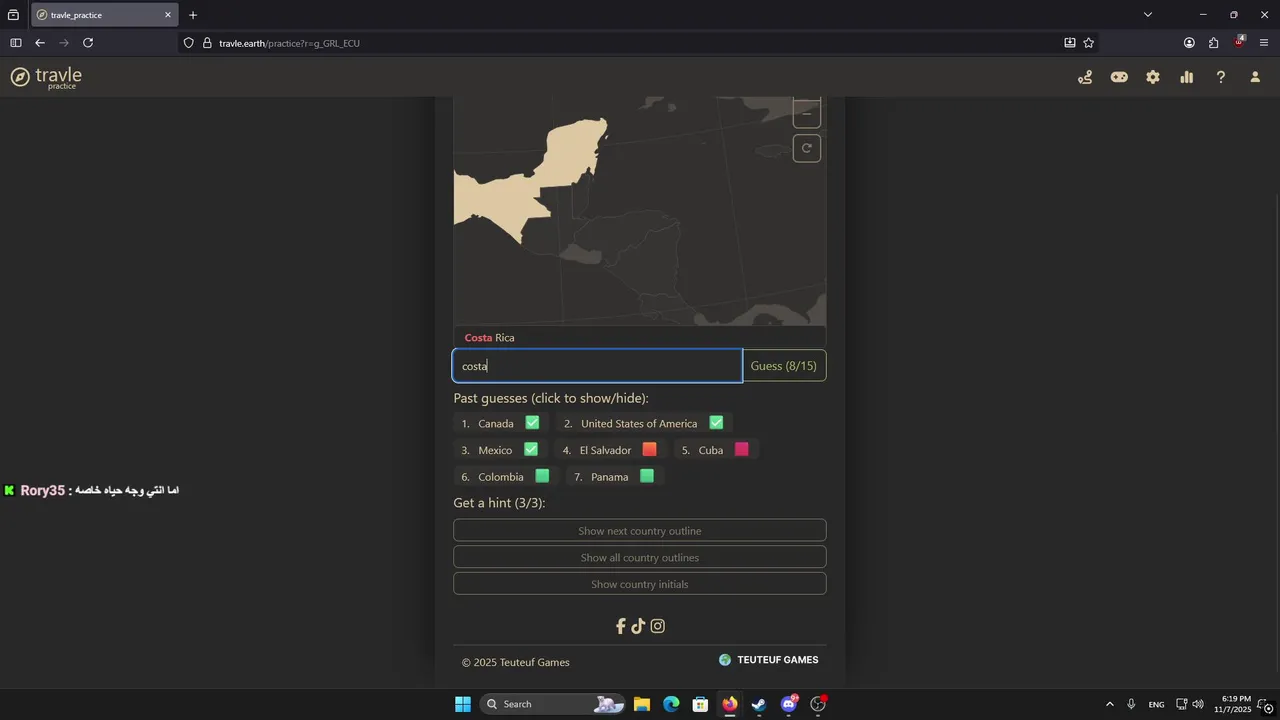Reset the map view with refresh icon
Viewport: 1280px width, 720px height.
coord(807,148)
